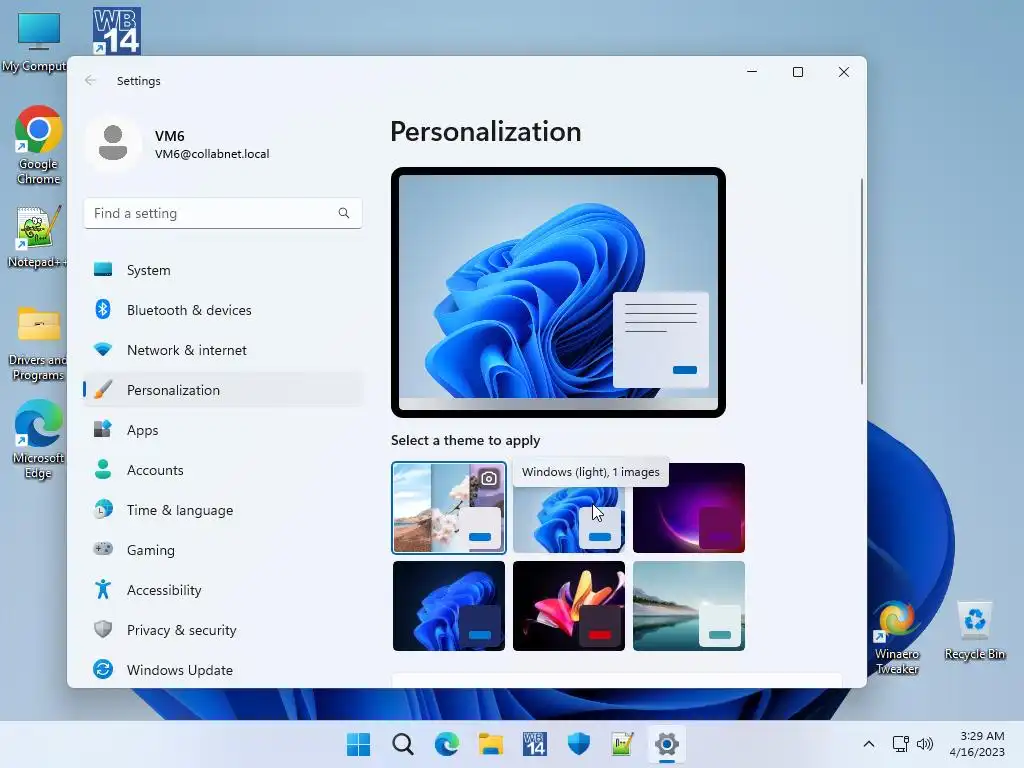Select the Personalization category in the sidebar

[x=223, y=390]
